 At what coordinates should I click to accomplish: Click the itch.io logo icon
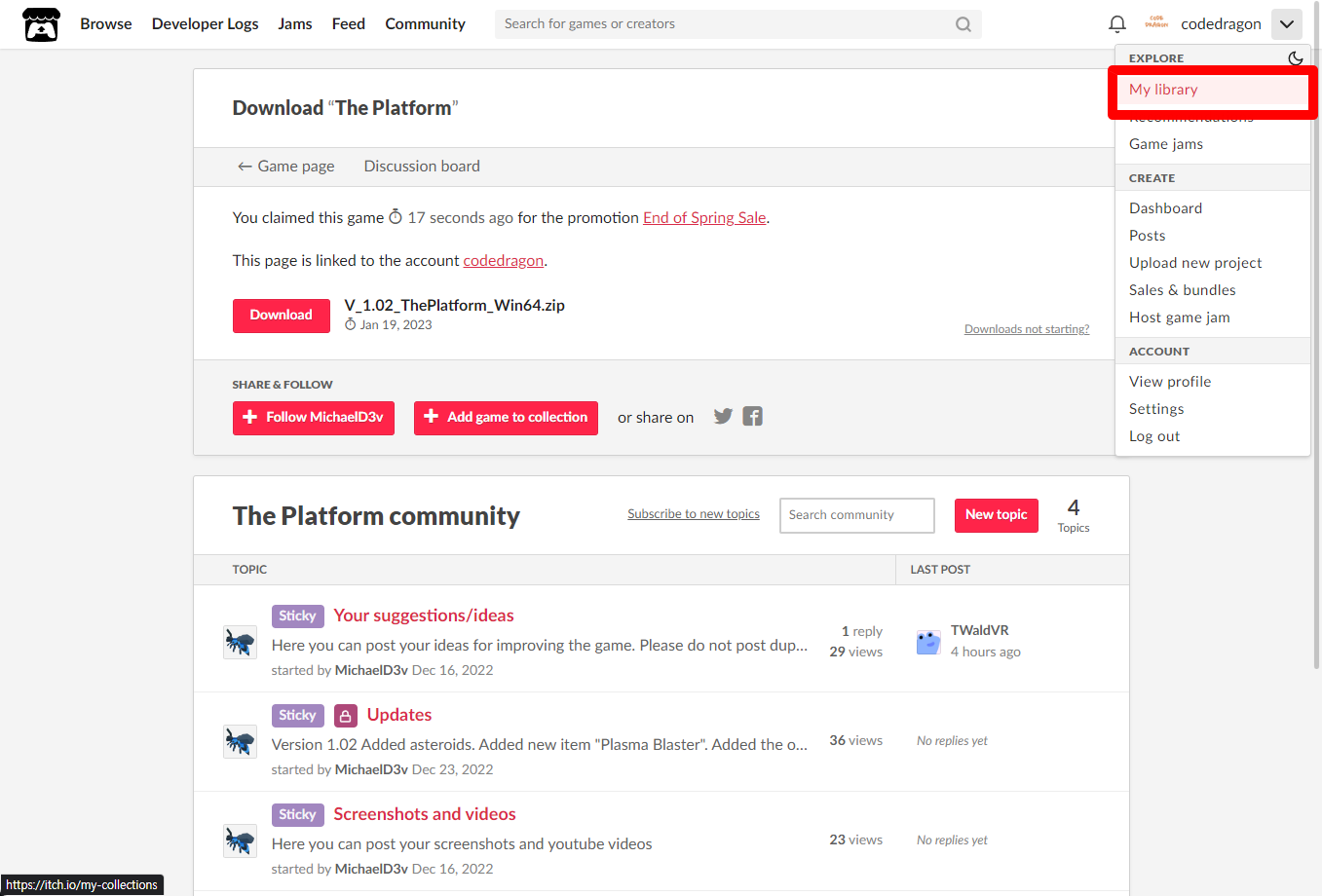(41, 24)
